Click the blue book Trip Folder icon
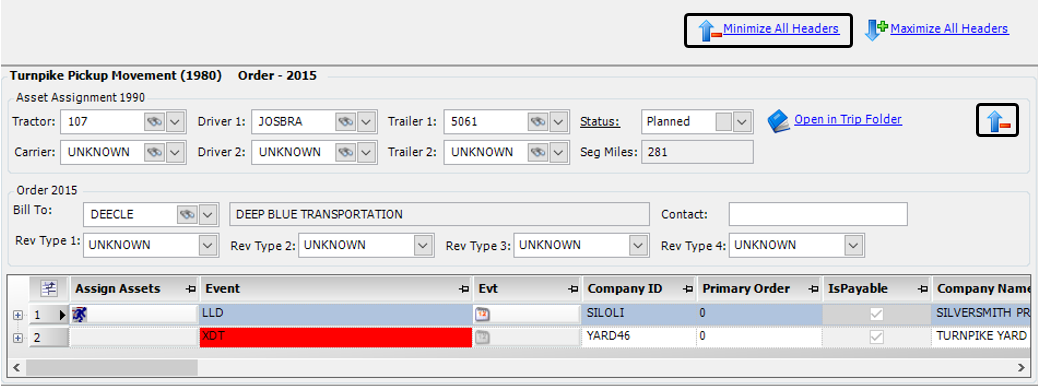 pyautogui.click(x=778, y=121)
